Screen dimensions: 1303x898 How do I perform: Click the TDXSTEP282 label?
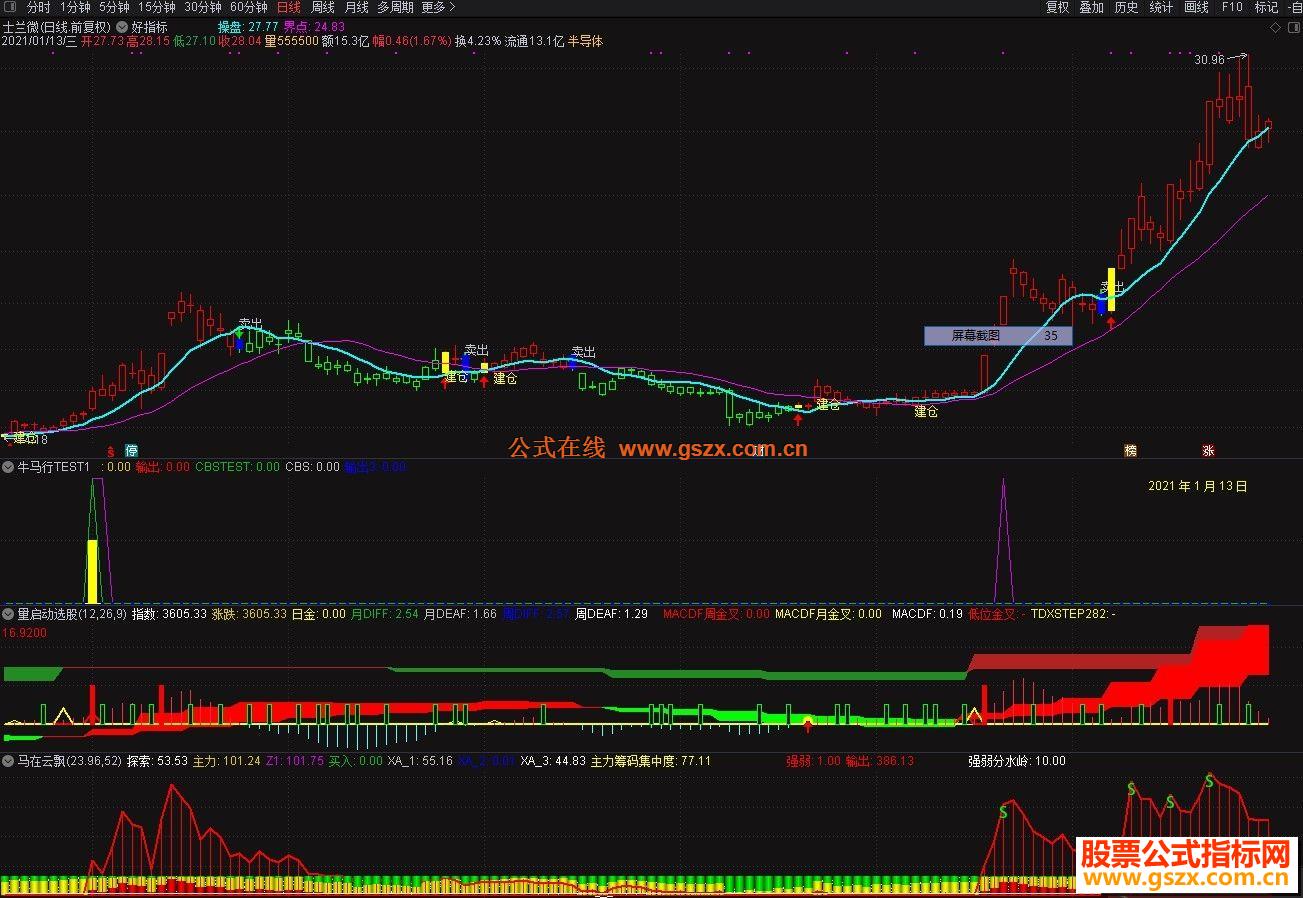pyautogui.click(x=1073, y=614)
